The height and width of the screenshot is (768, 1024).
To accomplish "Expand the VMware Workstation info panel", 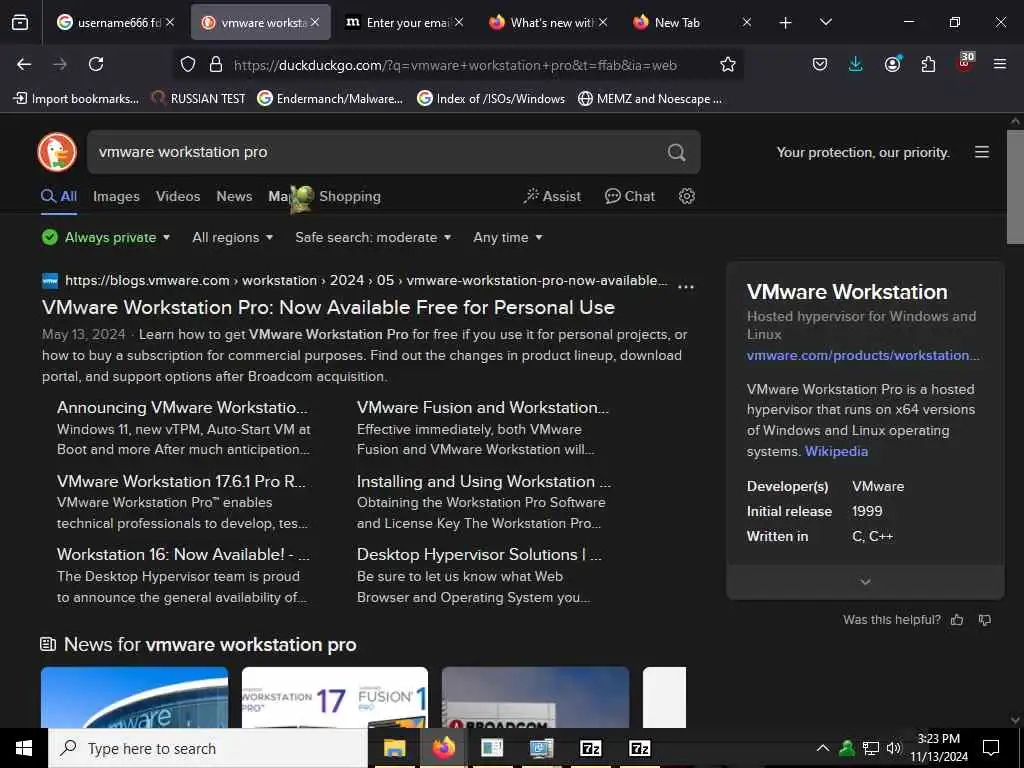I will (865, 581).
